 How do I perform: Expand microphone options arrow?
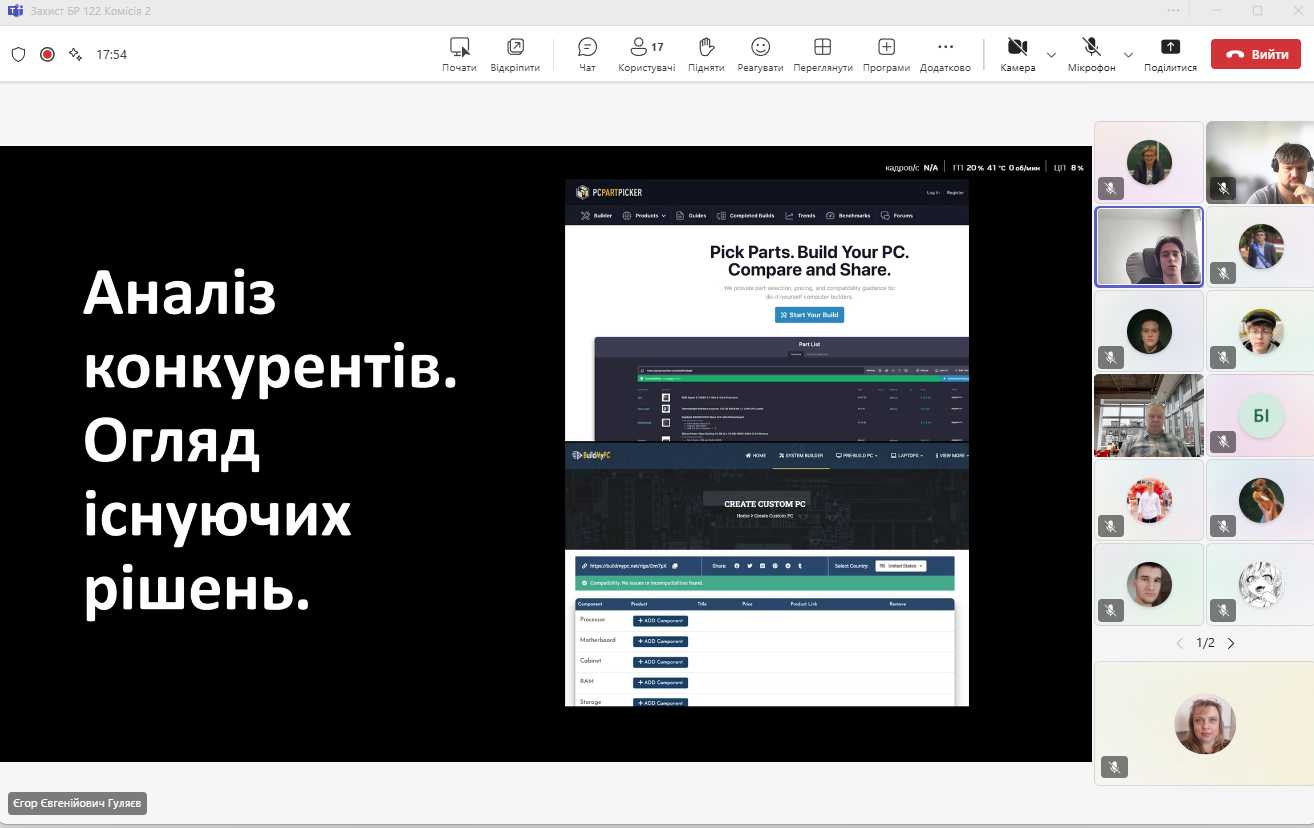tap(1128, 54)
